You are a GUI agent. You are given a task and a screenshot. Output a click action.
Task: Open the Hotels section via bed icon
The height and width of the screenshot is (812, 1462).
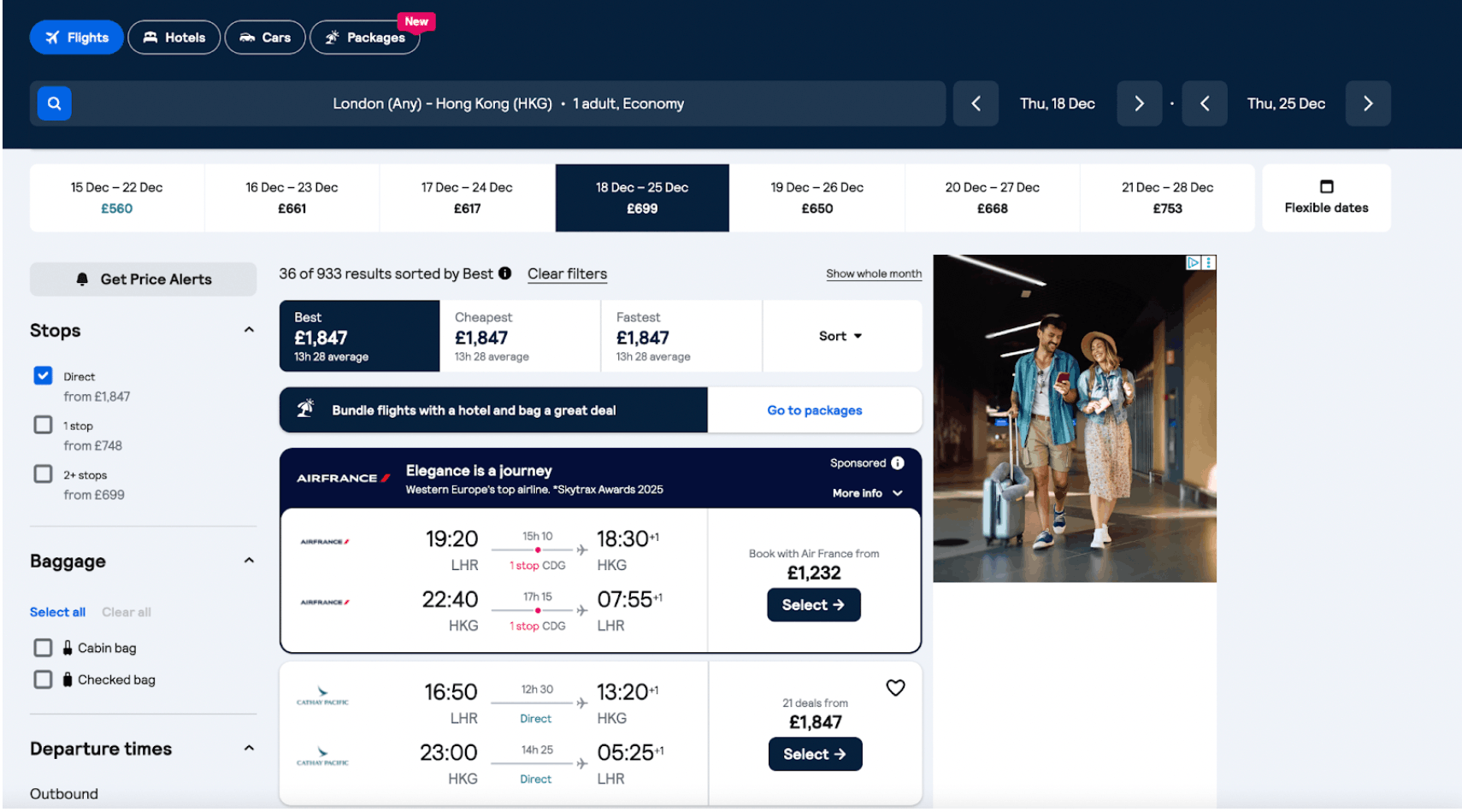click(150, 37)
